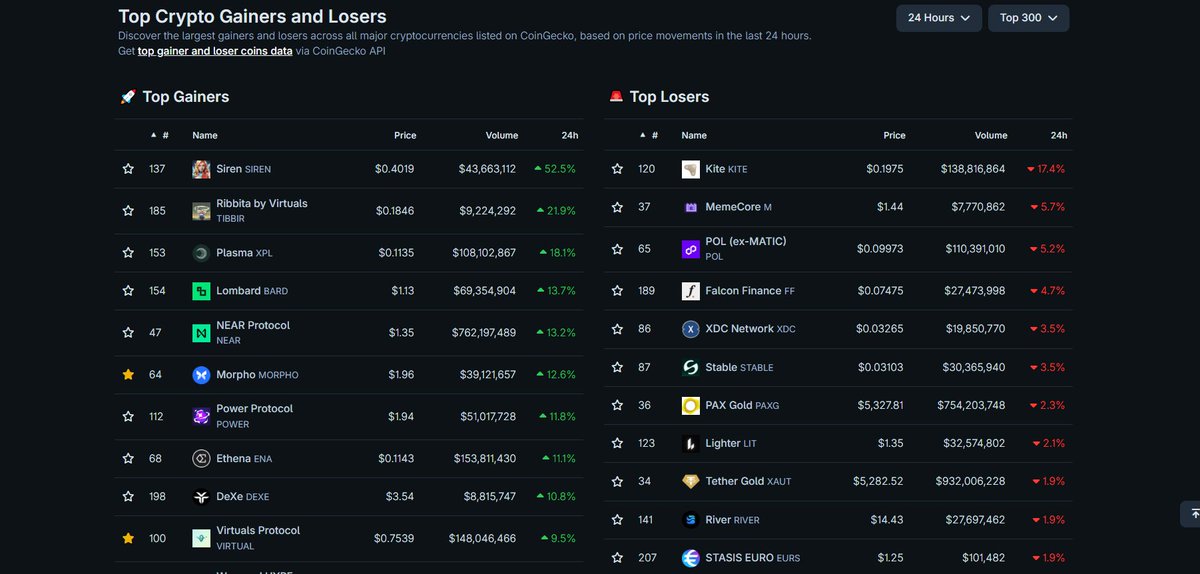This screenshot has width=1200, height=574.
Task: Click the MemeCore coin logo
Action: [x=690, y=207]
